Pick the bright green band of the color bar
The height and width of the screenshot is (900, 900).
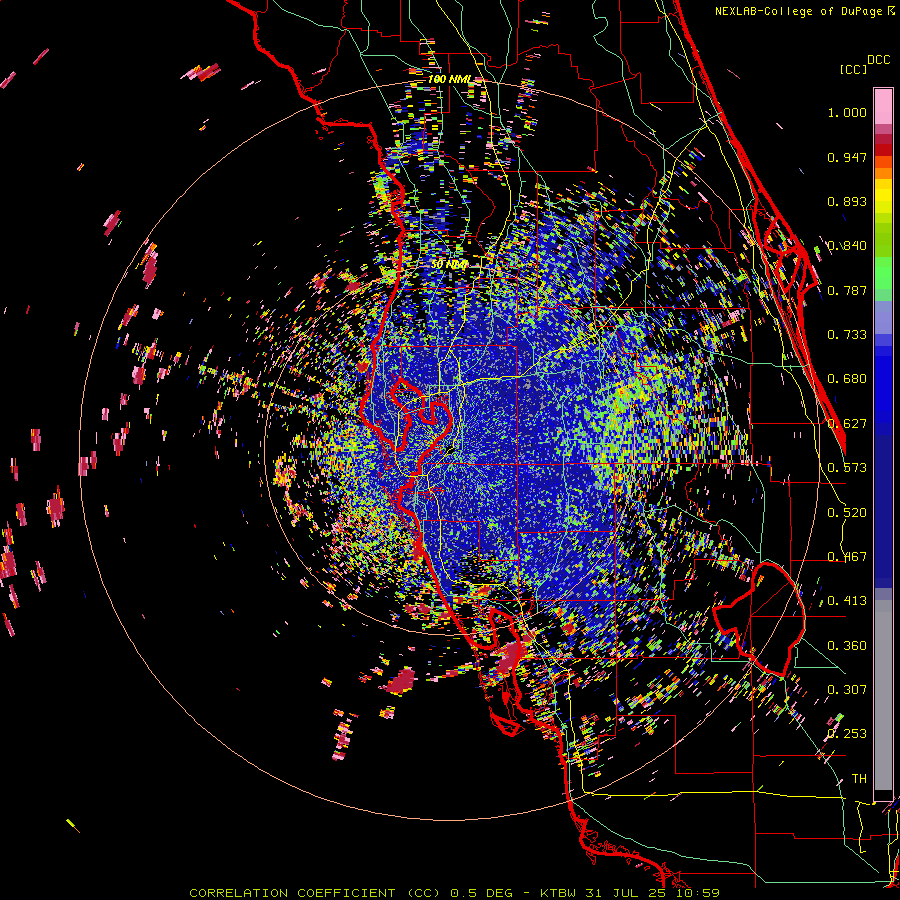(x=883, y=273)
